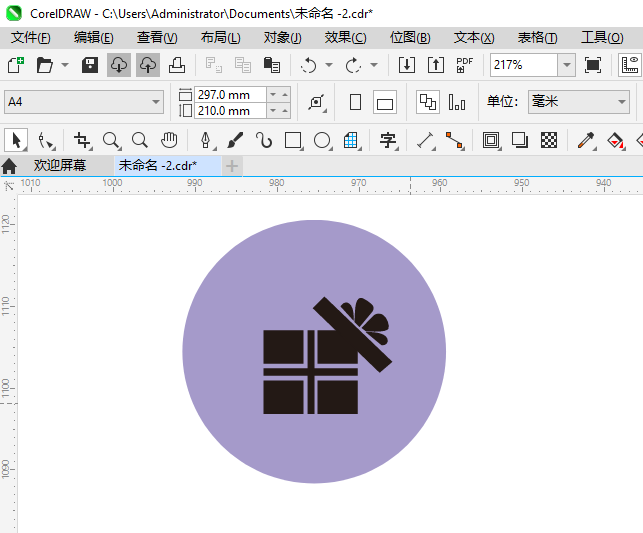Select the Zoom magnifier tool
This screenshot has height=533, width=643.
[111, 141]
